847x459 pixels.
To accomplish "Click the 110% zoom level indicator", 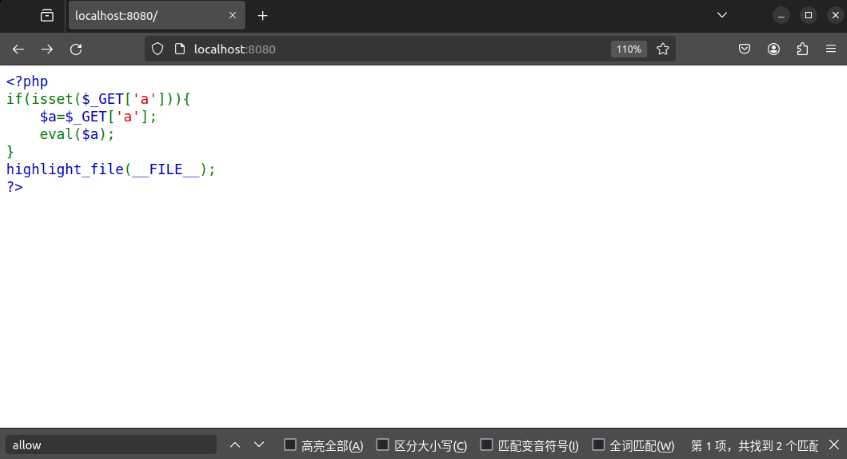I will [629, 49].
